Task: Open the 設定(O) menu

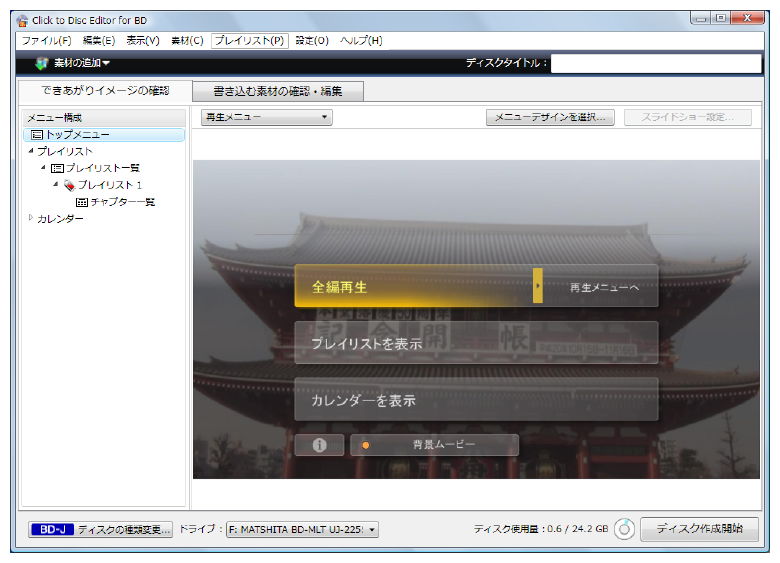Action: (x=312, y=41)
